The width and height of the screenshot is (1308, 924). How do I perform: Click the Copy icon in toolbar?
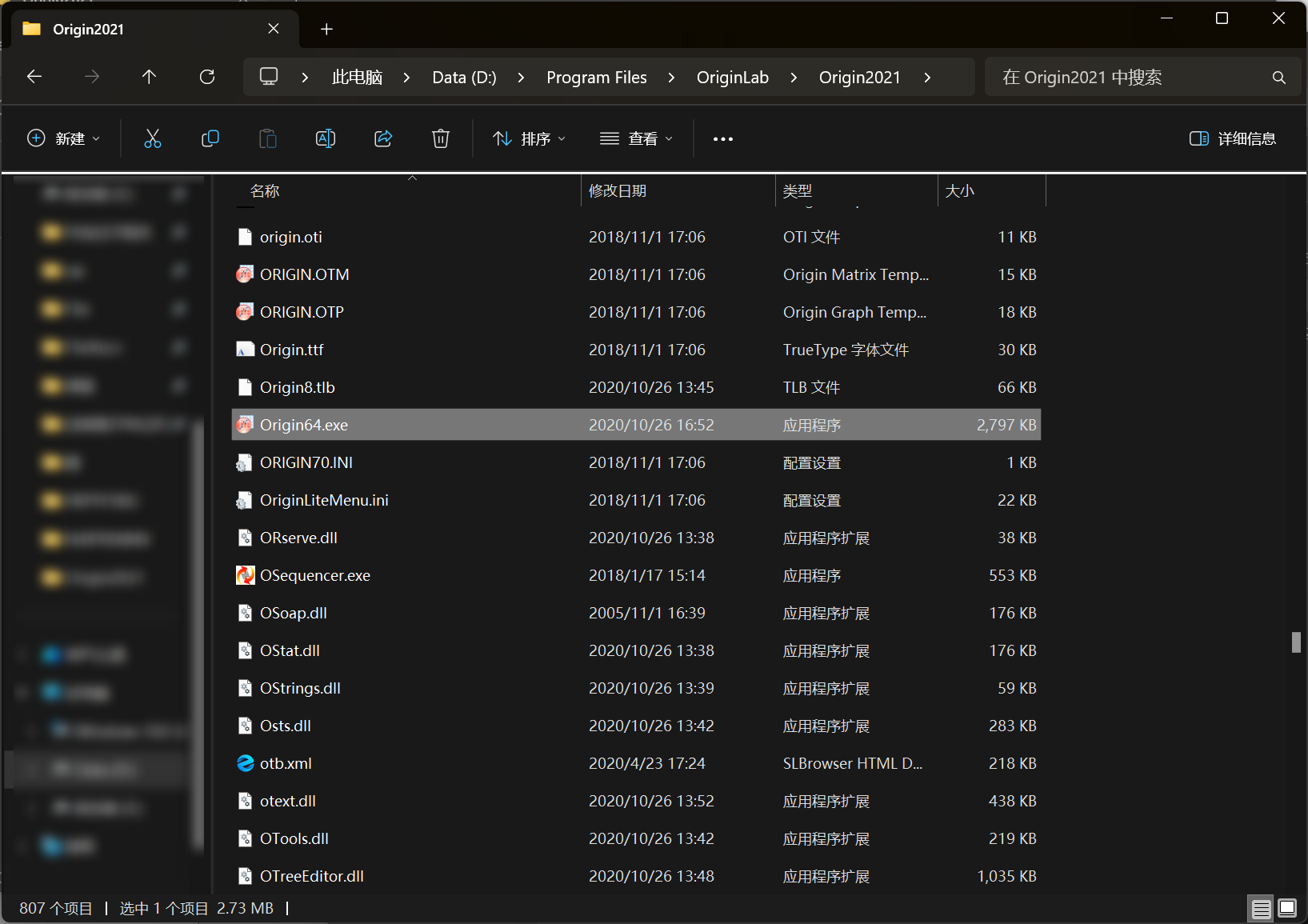coord(210,138)
